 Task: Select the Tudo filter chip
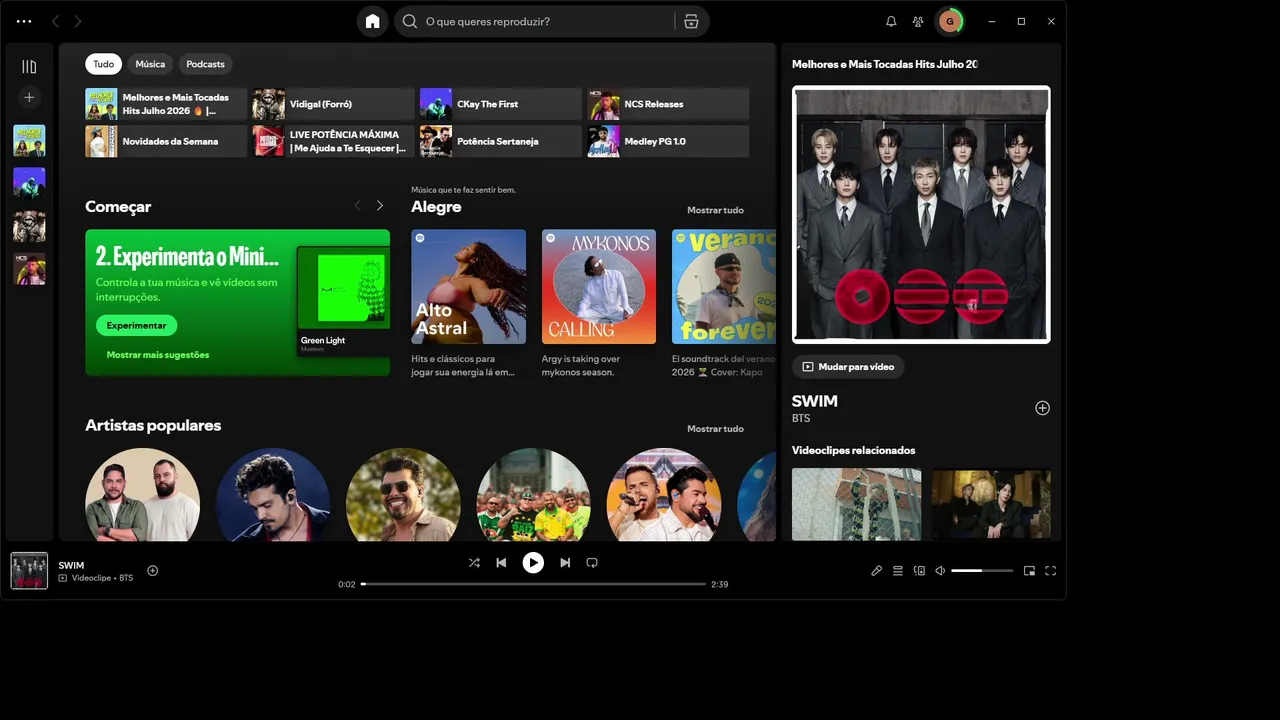pos(104,64)
